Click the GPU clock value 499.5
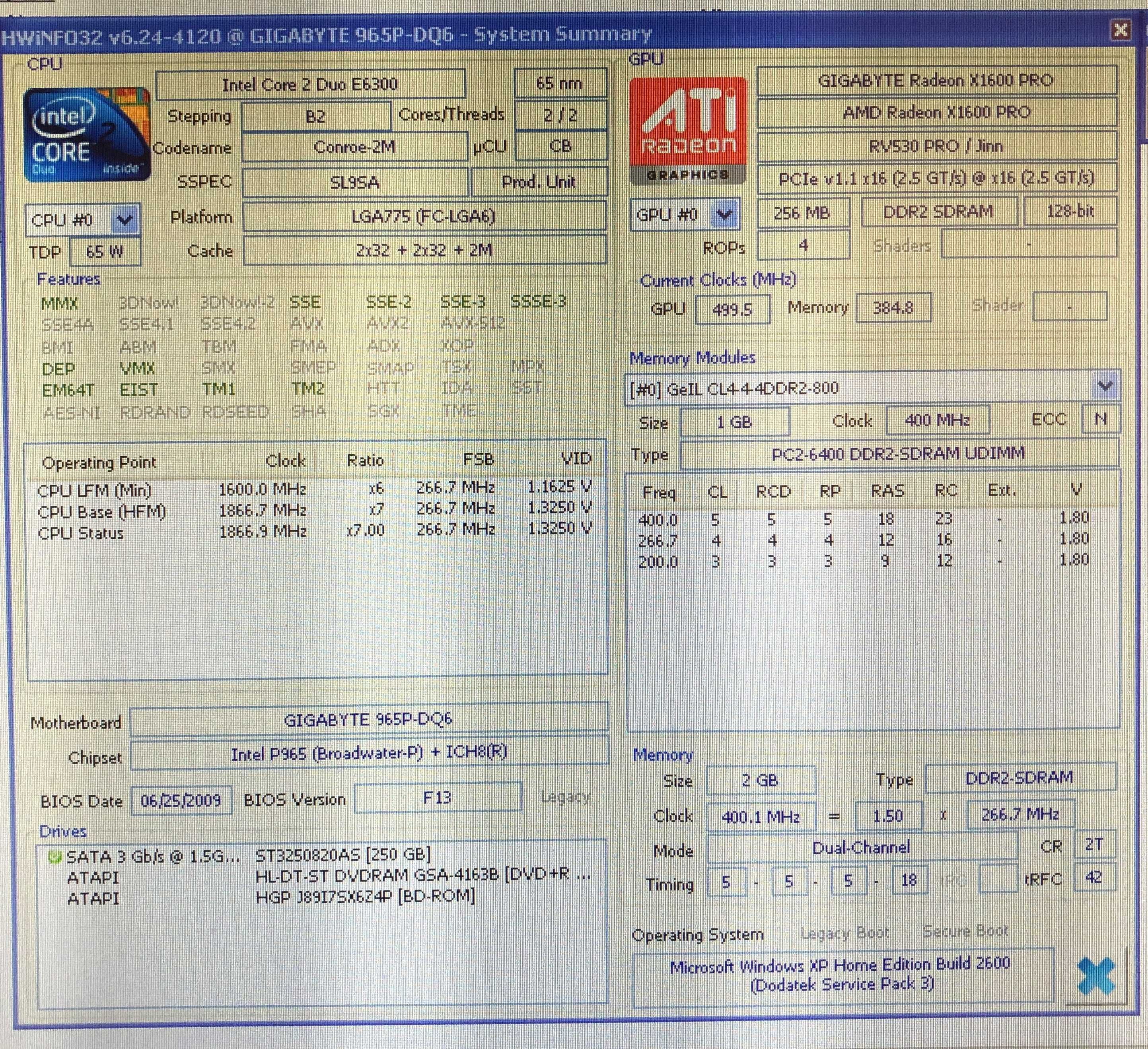 (x=732, y=309)
